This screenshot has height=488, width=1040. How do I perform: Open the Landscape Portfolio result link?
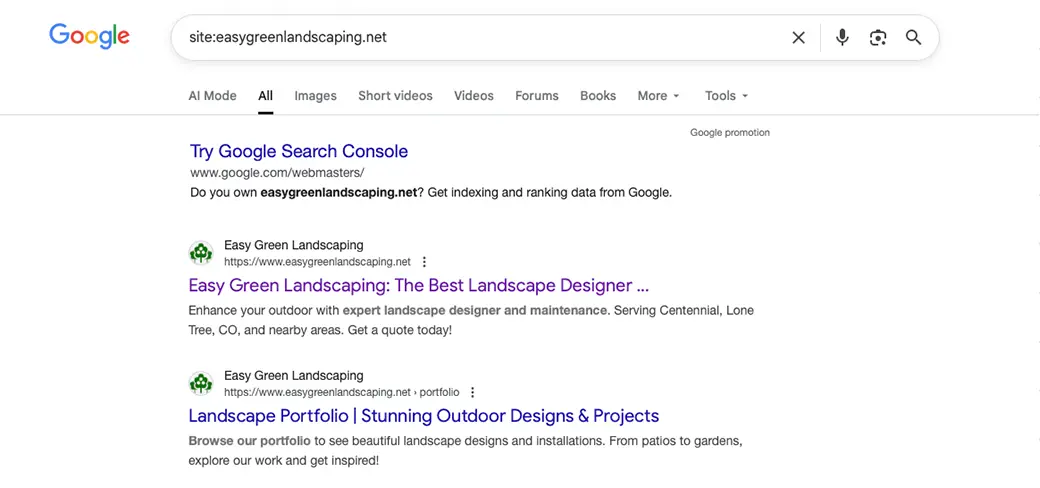coord(423,415)
